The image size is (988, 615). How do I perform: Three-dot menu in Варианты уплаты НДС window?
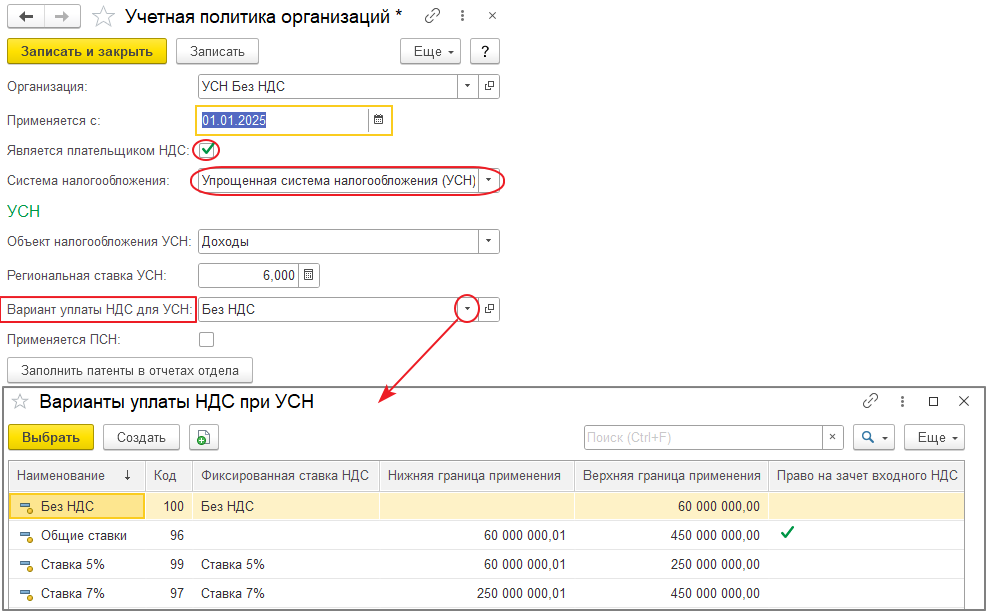coord(902,401)
